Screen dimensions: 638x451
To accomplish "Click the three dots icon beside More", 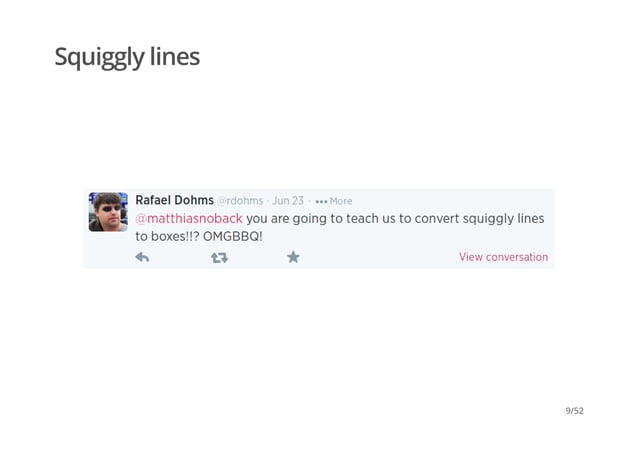I will point(321,201).
